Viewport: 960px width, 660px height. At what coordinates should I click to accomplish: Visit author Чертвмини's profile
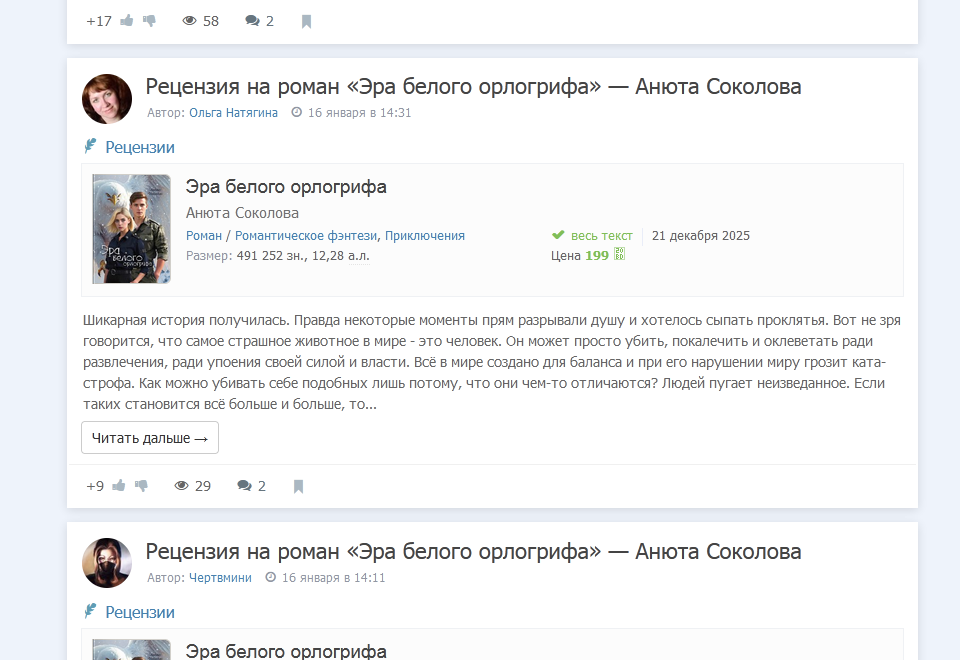(220, 577)
